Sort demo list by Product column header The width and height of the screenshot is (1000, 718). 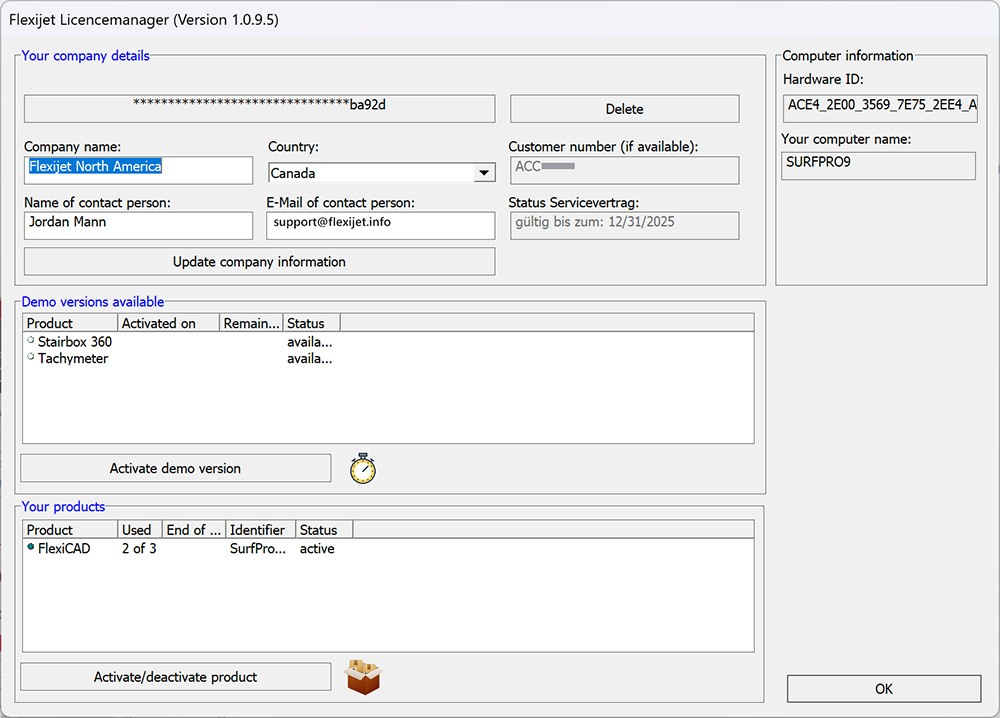[x=69, y=323]
